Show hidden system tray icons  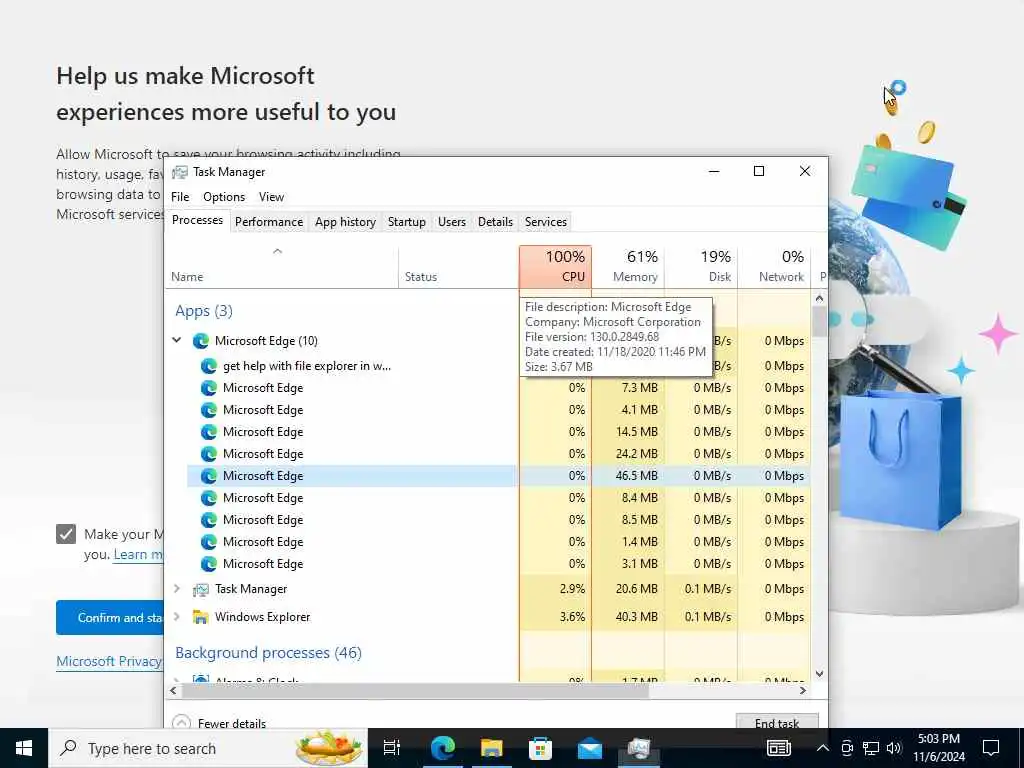click(x=823, y=748)
